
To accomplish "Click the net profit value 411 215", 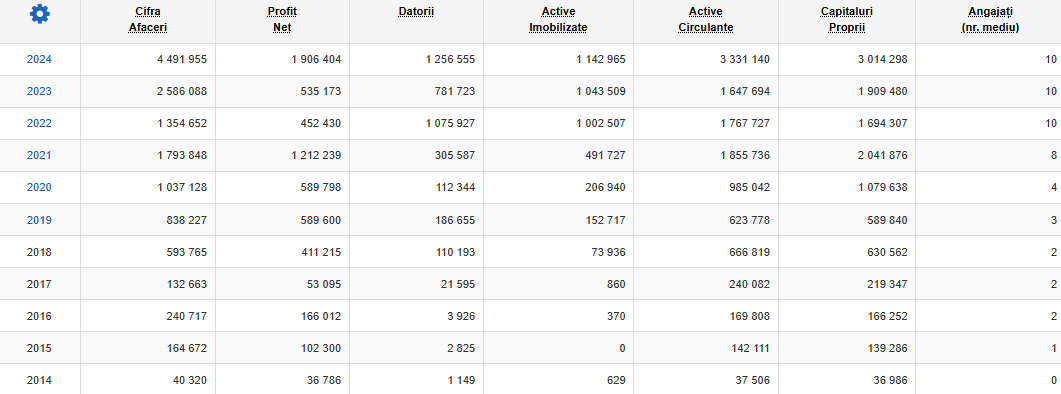I will [x=321, y=252].
